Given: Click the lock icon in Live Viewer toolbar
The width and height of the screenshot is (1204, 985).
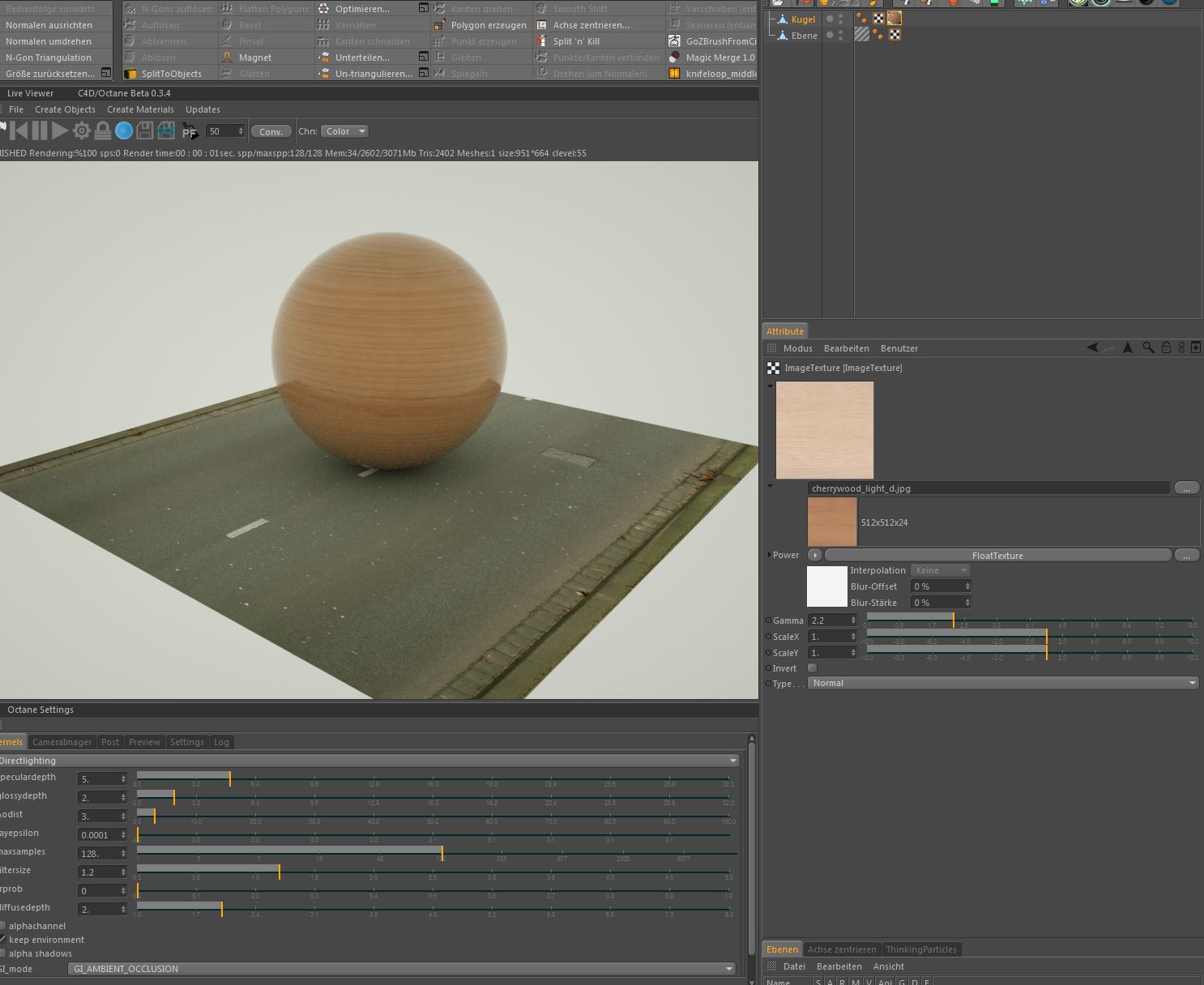Looking at the screenshot, I should (103, 130).
